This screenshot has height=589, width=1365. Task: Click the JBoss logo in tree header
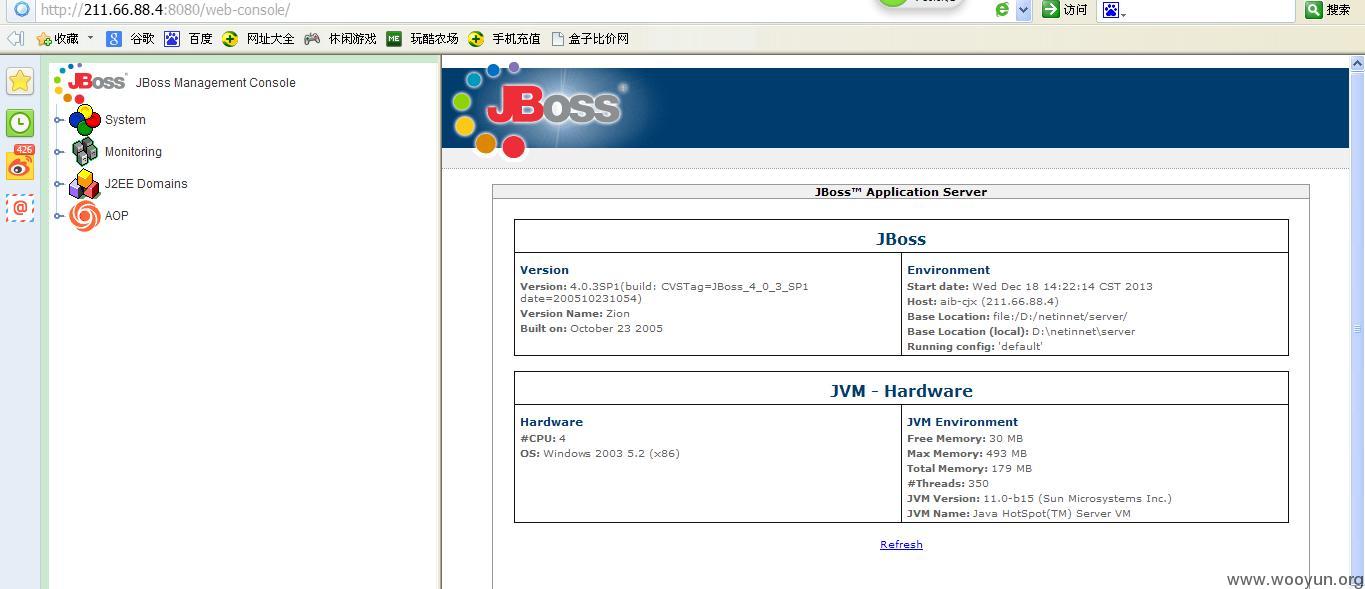click(91, 82)
